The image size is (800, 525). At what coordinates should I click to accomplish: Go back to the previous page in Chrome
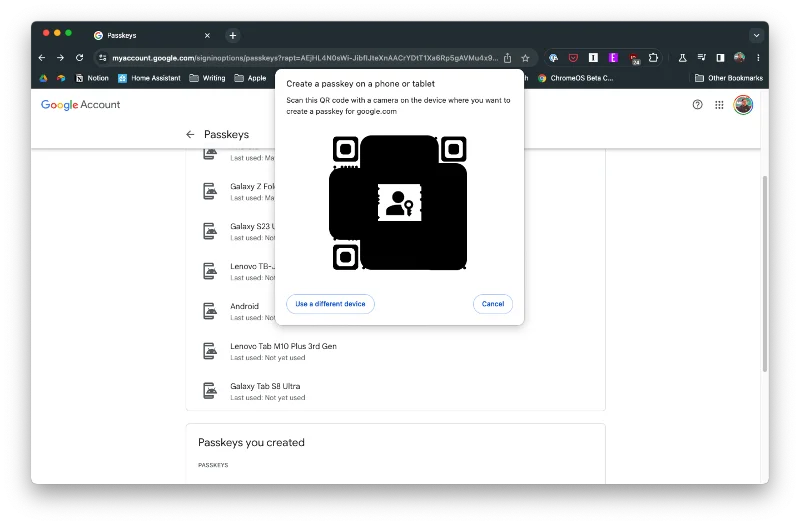pos(42,58)
